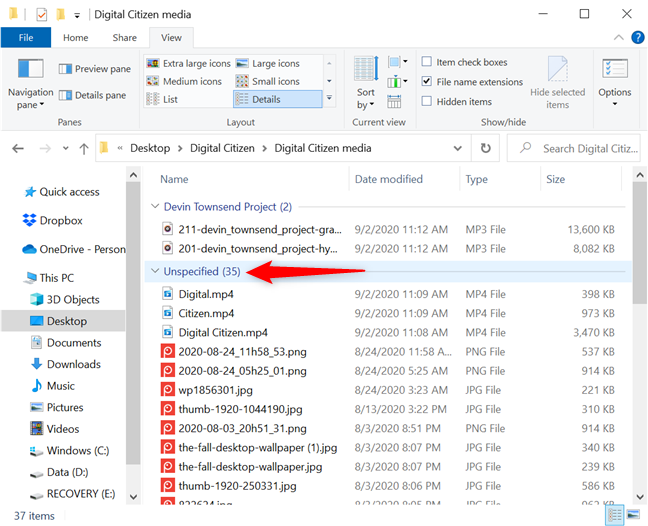Open Documents in navigation pane
The image size is (648, 526).
66,343
